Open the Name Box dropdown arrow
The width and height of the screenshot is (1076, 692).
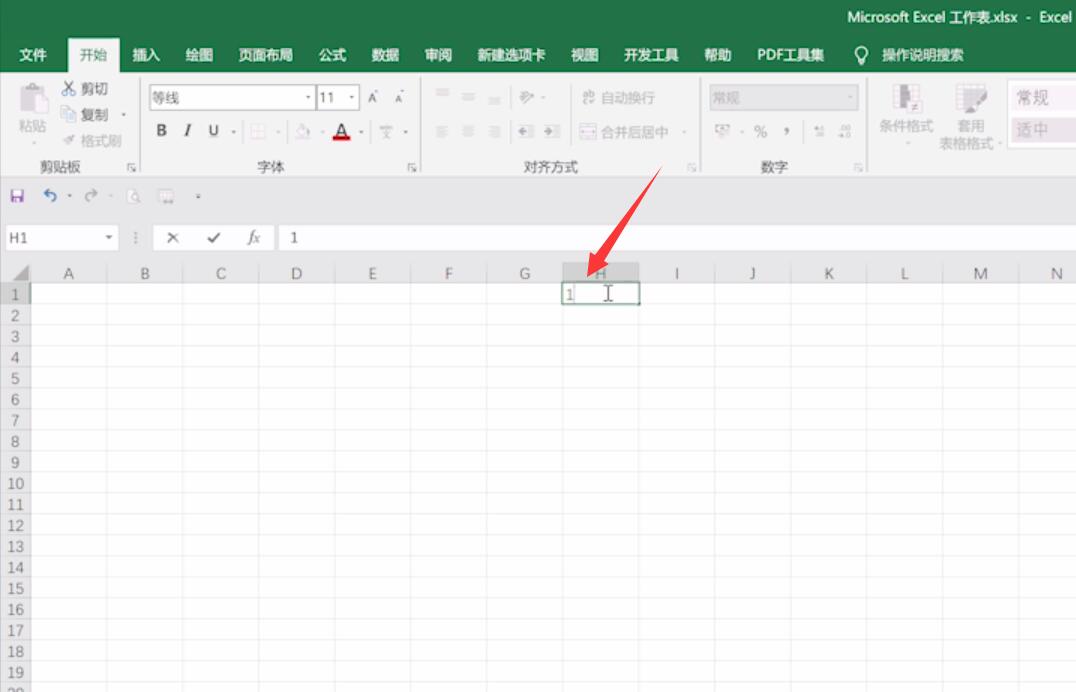tap(109, 238)
